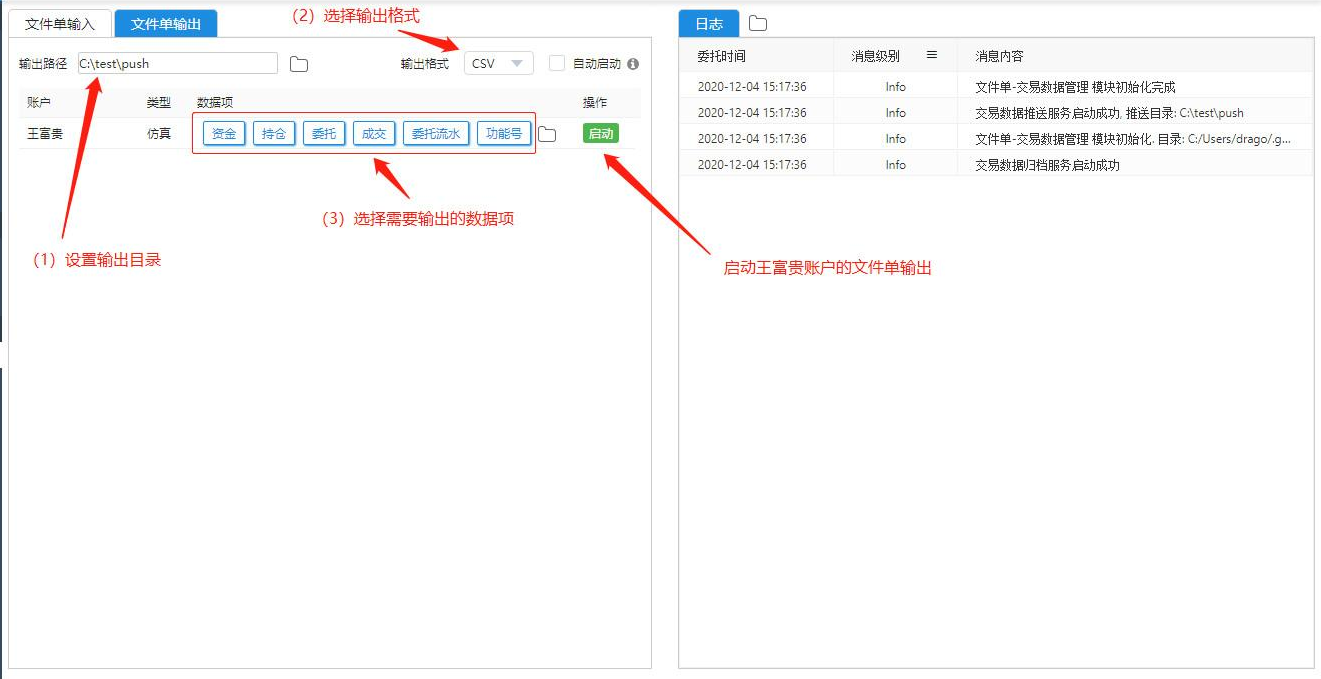Toggle the 功能号 data item

point(504,133)
